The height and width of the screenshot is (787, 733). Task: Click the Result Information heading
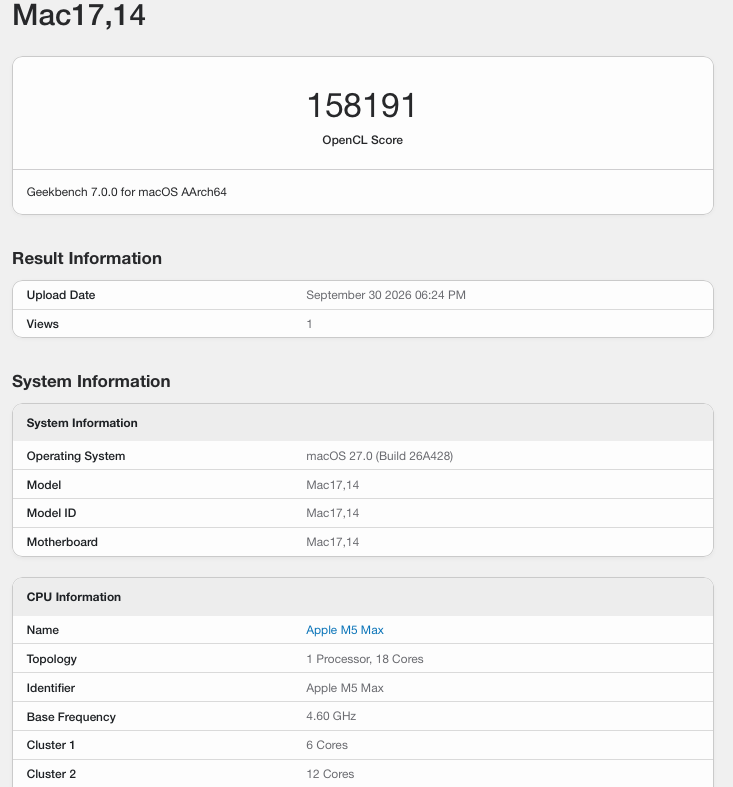click(87, 258)
